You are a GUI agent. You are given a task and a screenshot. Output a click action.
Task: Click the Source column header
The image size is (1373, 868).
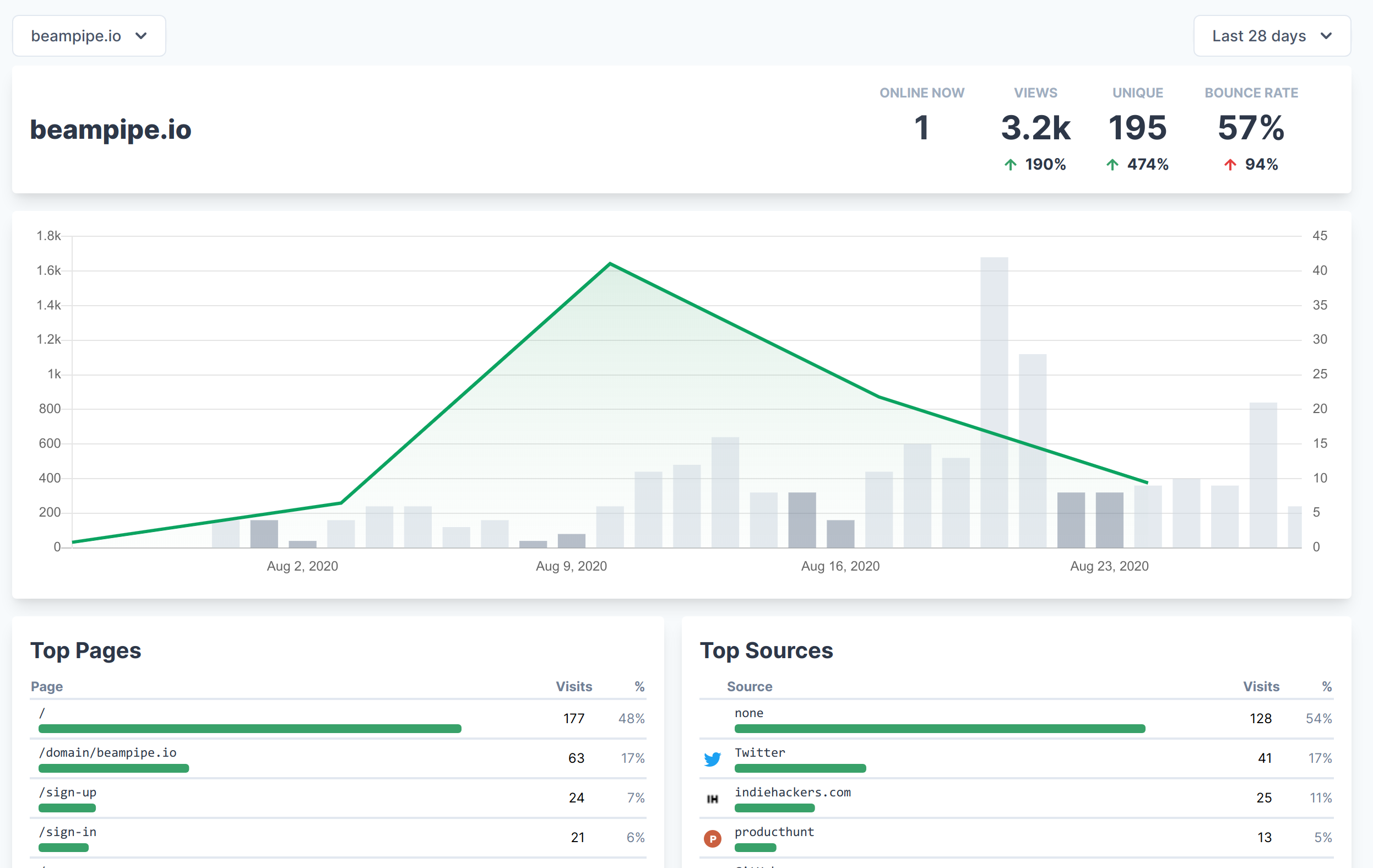tap(749, 687)
